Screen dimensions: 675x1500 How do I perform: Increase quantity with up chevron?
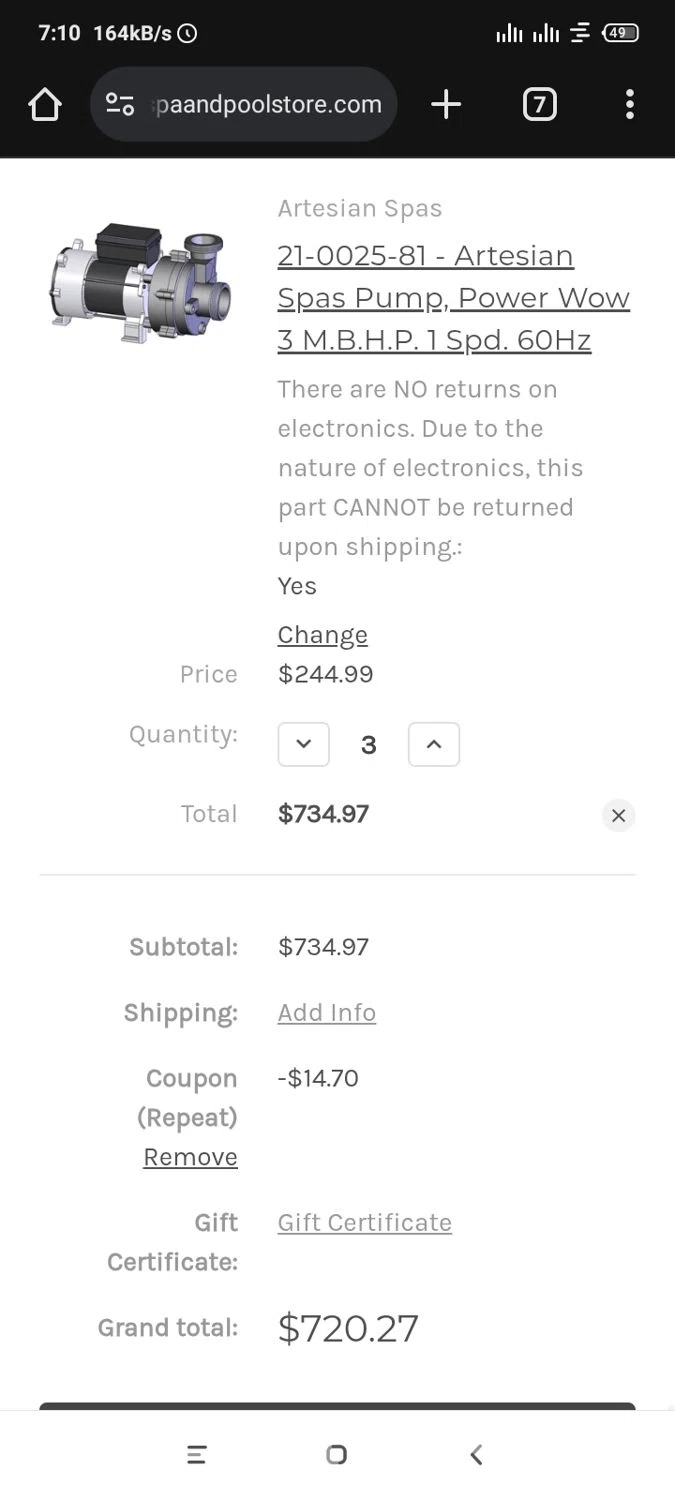434,744
